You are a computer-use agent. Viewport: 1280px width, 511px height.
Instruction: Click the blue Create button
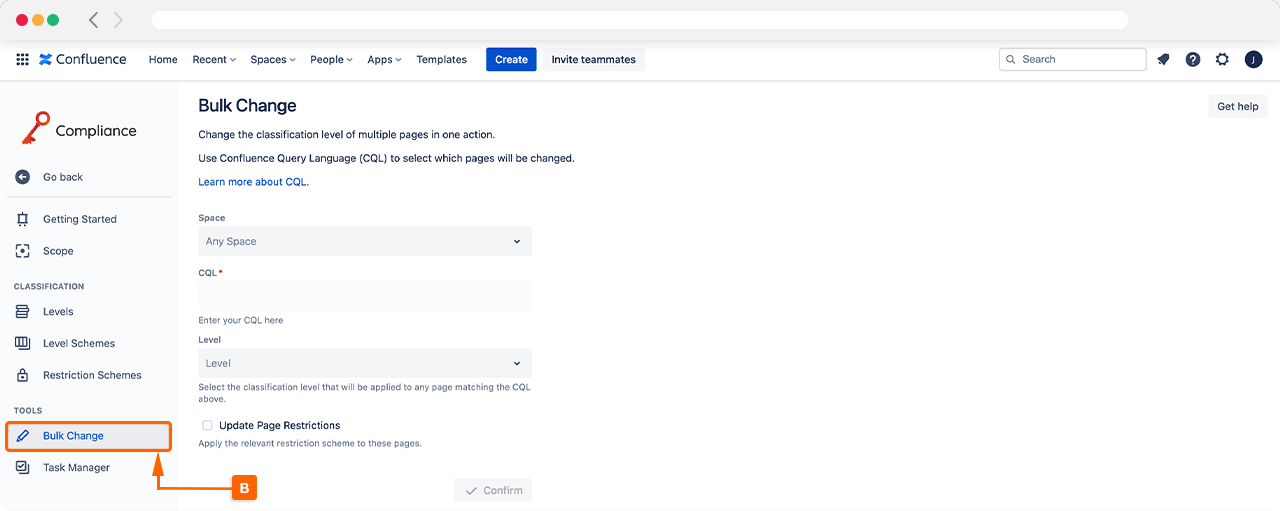(x=511, y=60)
